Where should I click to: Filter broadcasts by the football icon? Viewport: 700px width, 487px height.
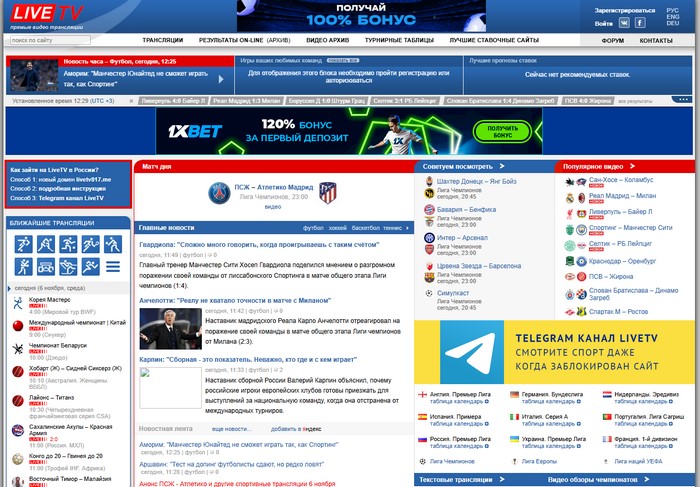24,244
